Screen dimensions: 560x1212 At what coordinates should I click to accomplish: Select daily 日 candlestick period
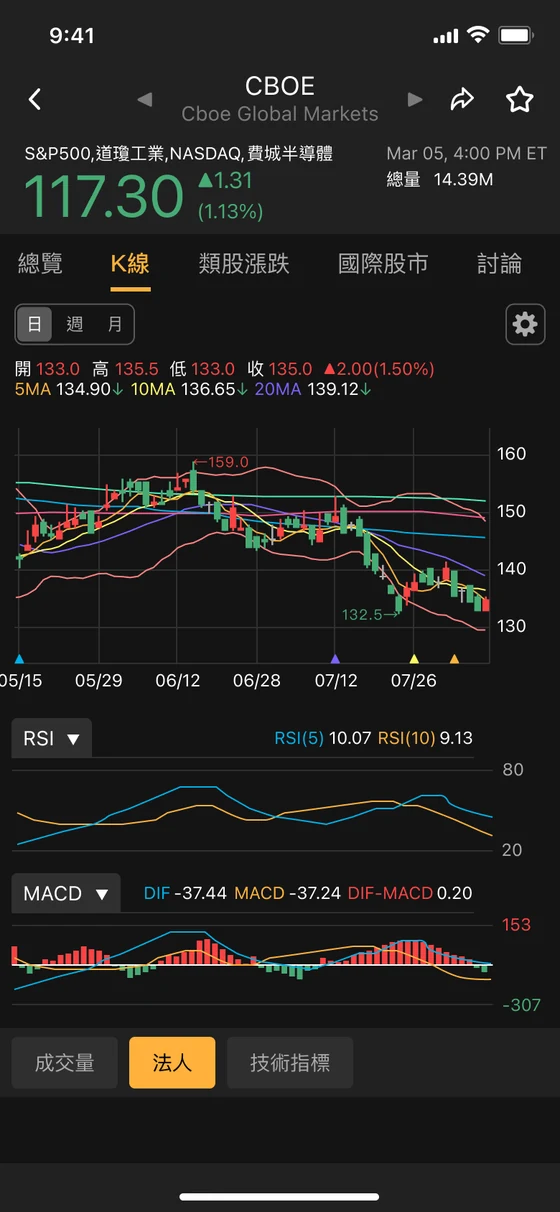(34, 324)
